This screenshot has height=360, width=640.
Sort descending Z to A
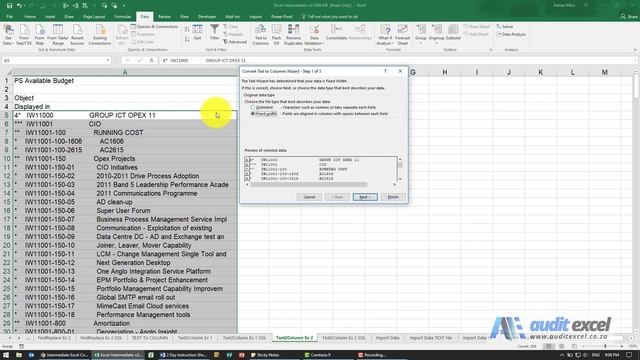(x=187, y=39)
